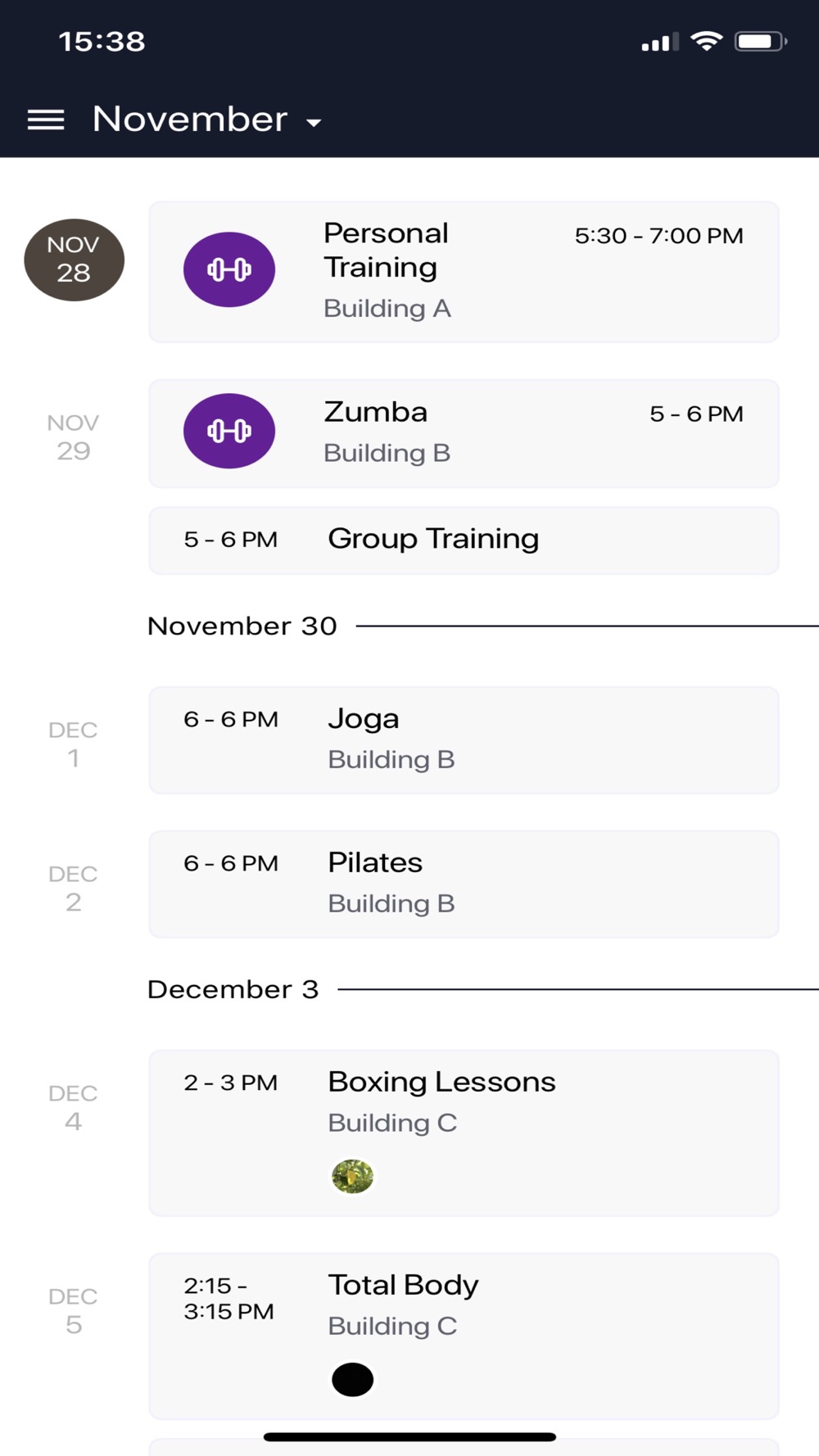Image resolution: width=819 pixels, height=1456 pixels.
Task: Tap the dumbbell icon for Zumba
Action: (x=229, y=431)
